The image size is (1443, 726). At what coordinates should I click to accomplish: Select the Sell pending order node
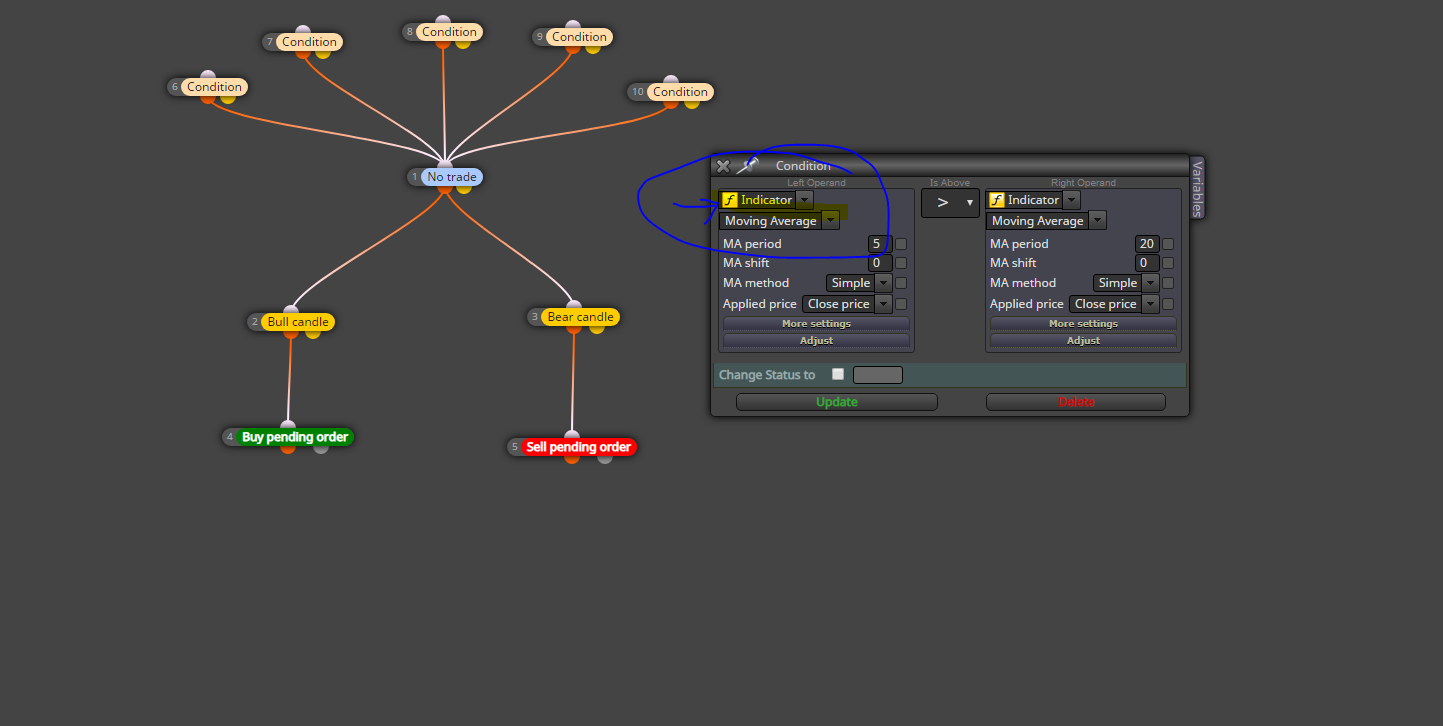point(578,447)
